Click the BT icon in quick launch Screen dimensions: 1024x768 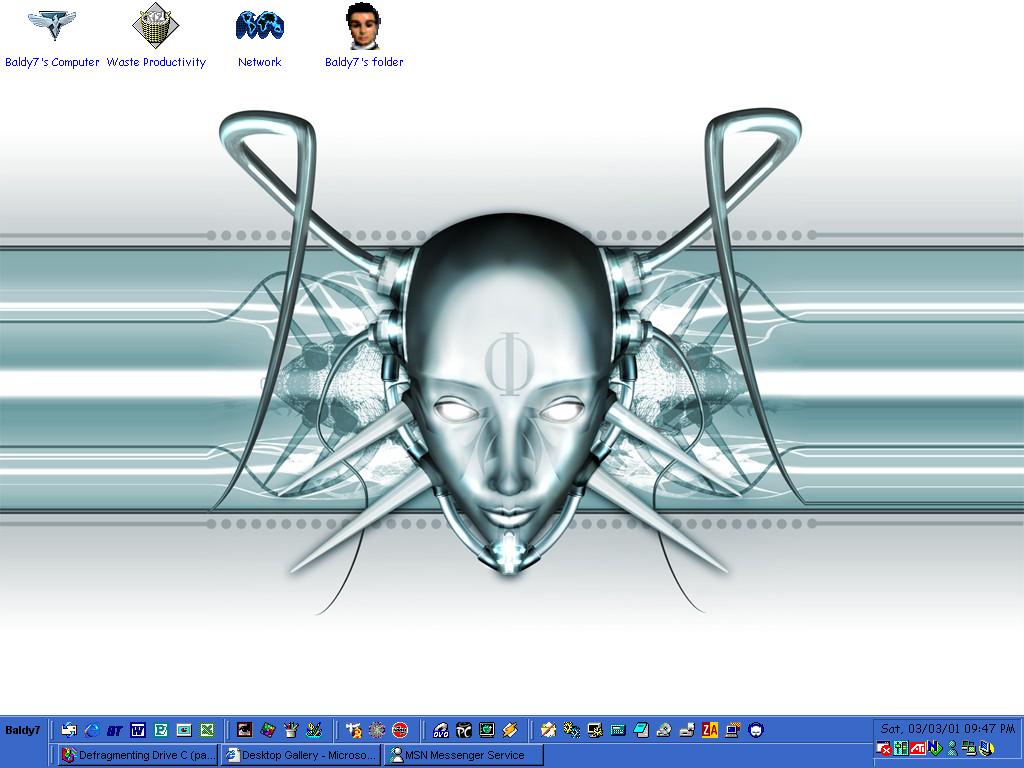(115, 730)
